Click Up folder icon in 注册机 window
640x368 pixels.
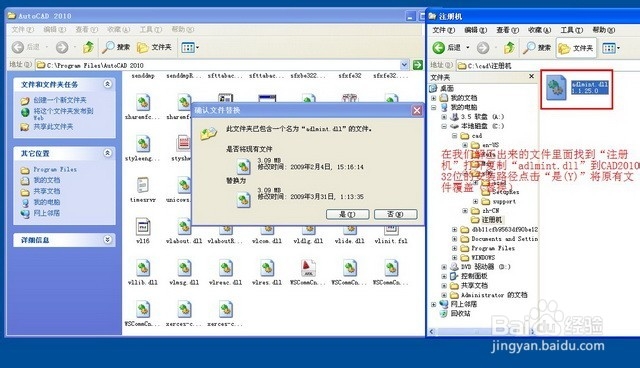coord(509,48)
